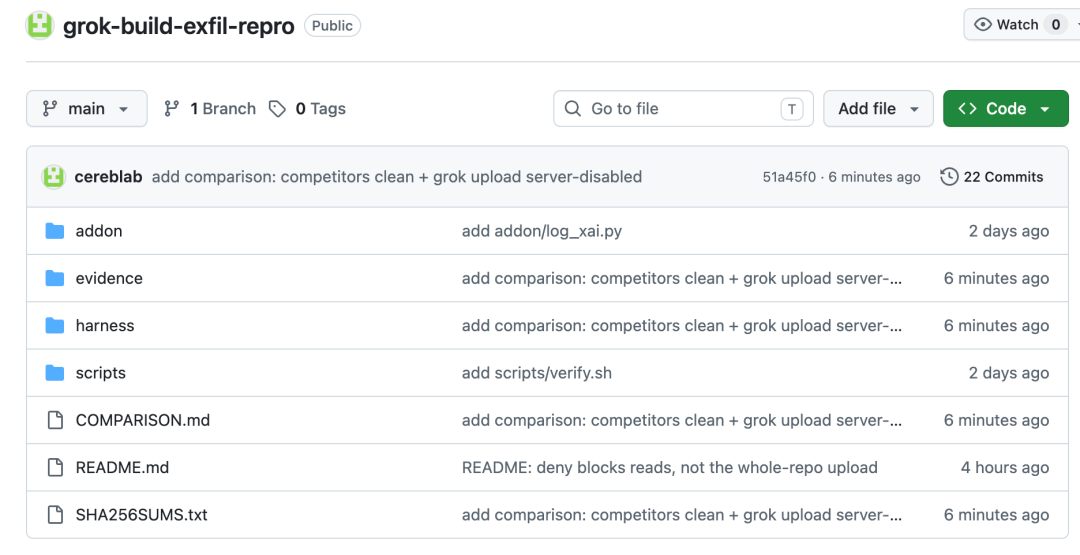Click '2 days ago' timestamp in scripts row
The height and width of the screenshot is (555, 1080).
point(1009,373)
